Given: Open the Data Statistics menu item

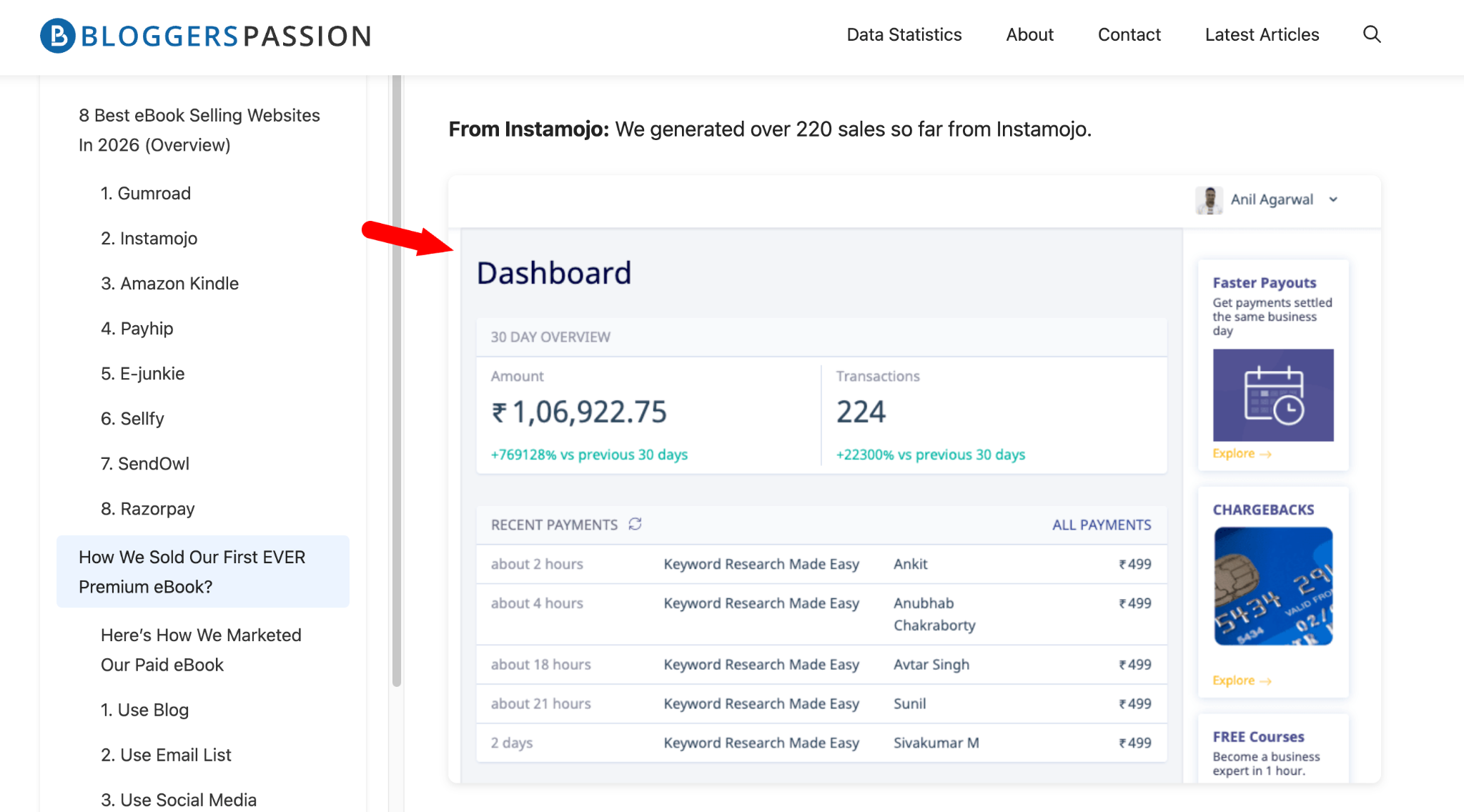Looking at the screenshot, I should pos(904,34).
